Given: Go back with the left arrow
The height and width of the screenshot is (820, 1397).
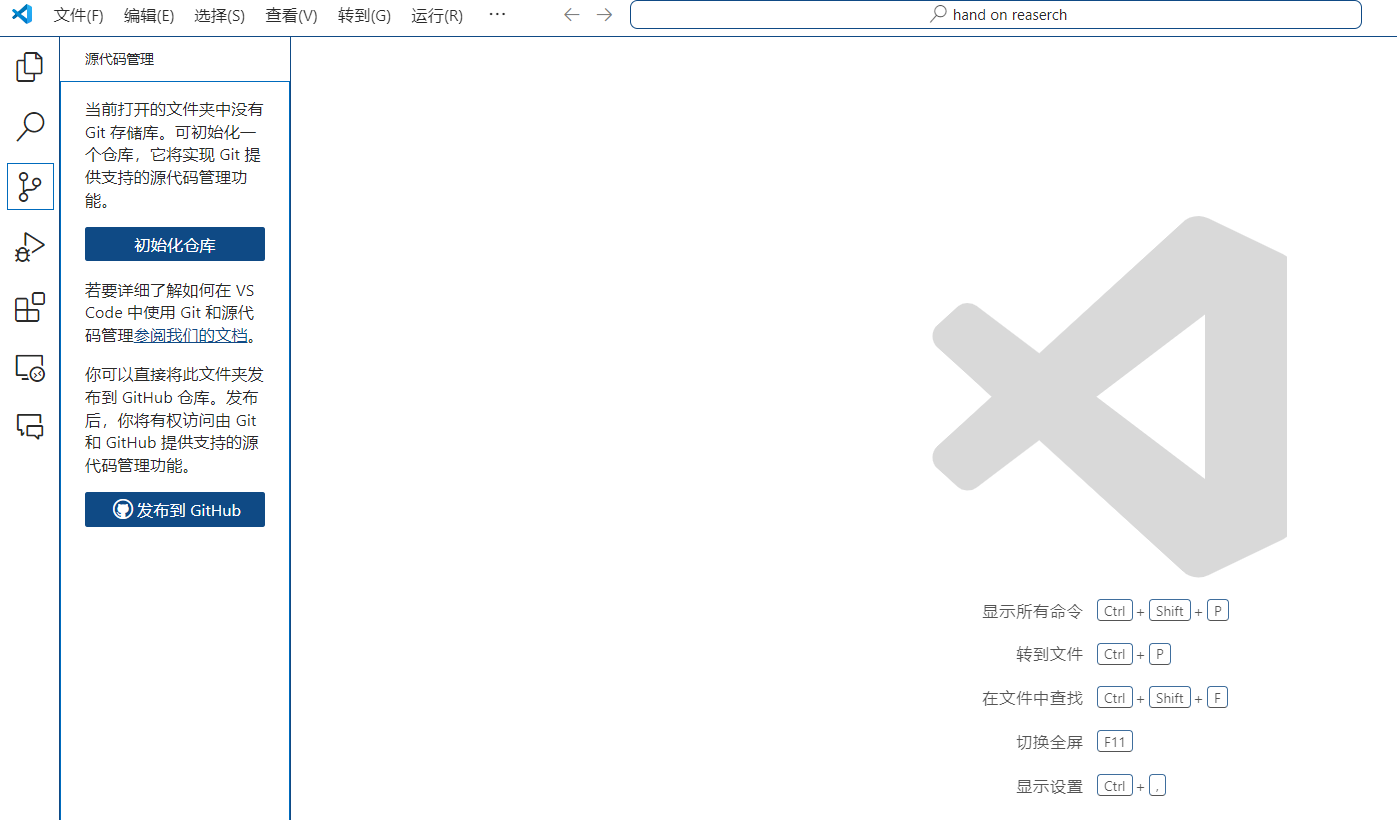Looking at the screenshot, I should tap(571, 15).
